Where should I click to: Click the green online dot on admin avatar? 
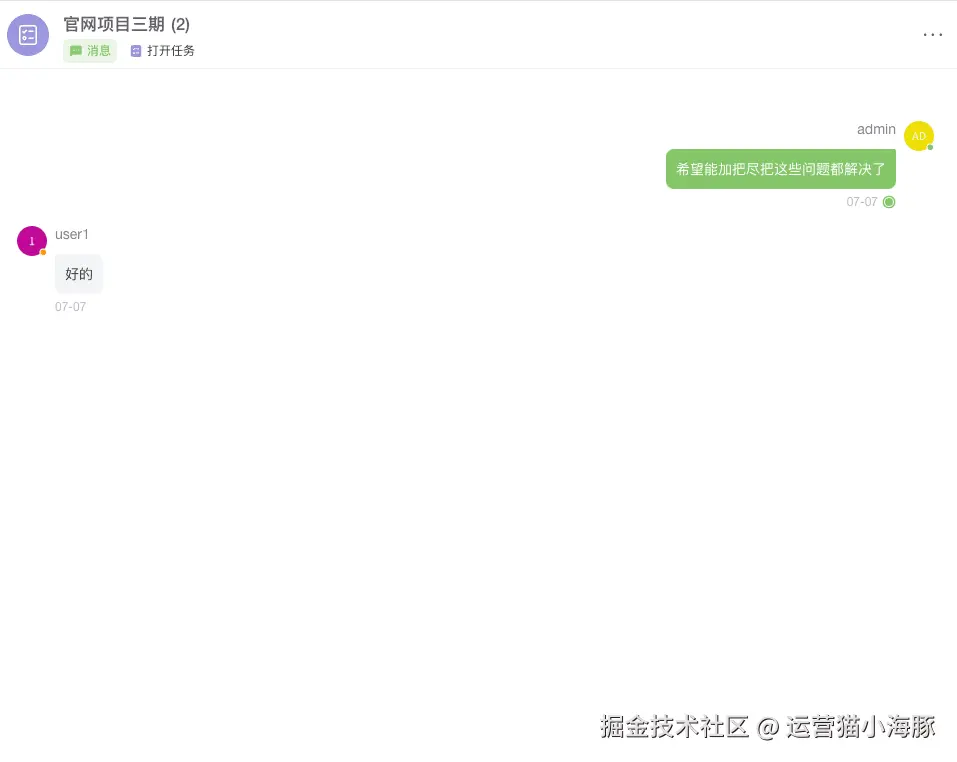[x=930, y=147]
